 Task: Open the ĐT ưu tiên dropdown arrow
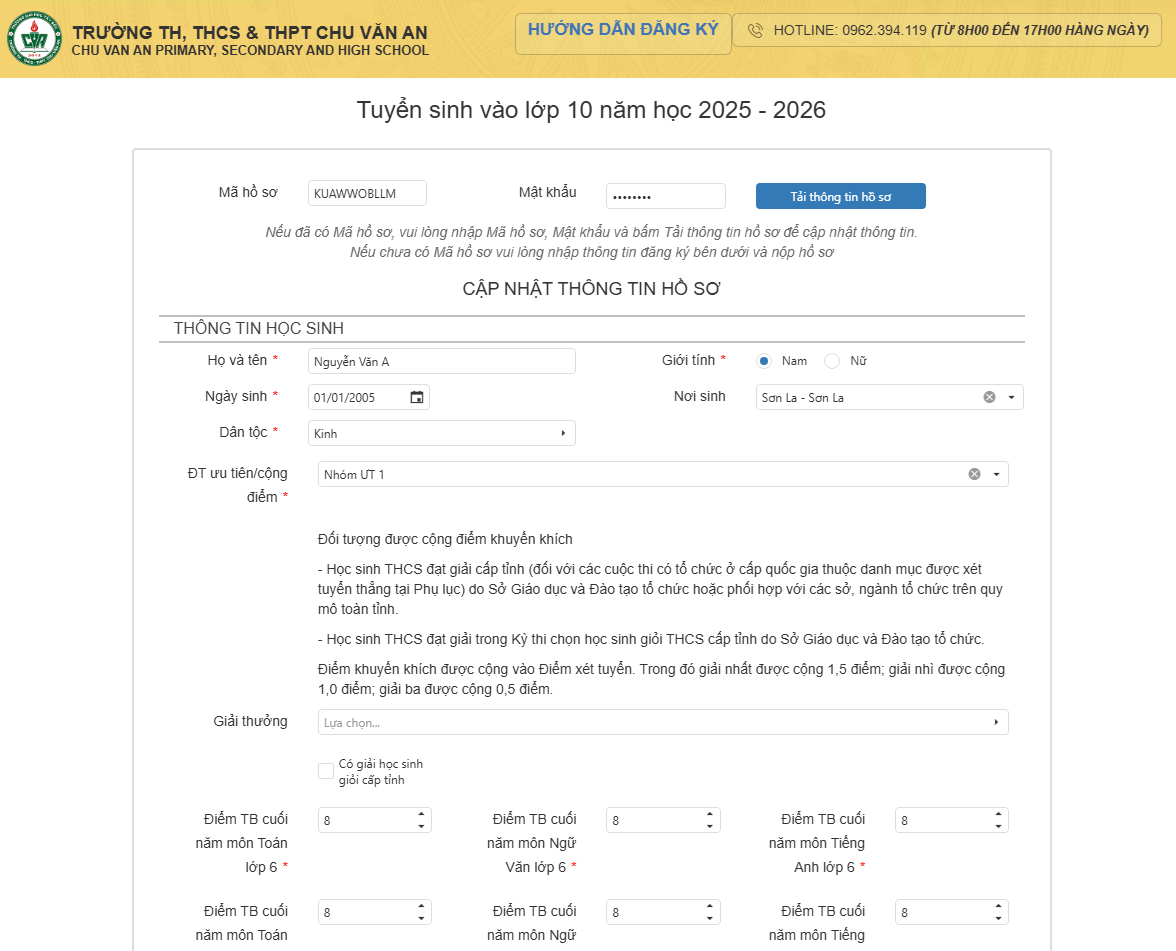(996, 474)
